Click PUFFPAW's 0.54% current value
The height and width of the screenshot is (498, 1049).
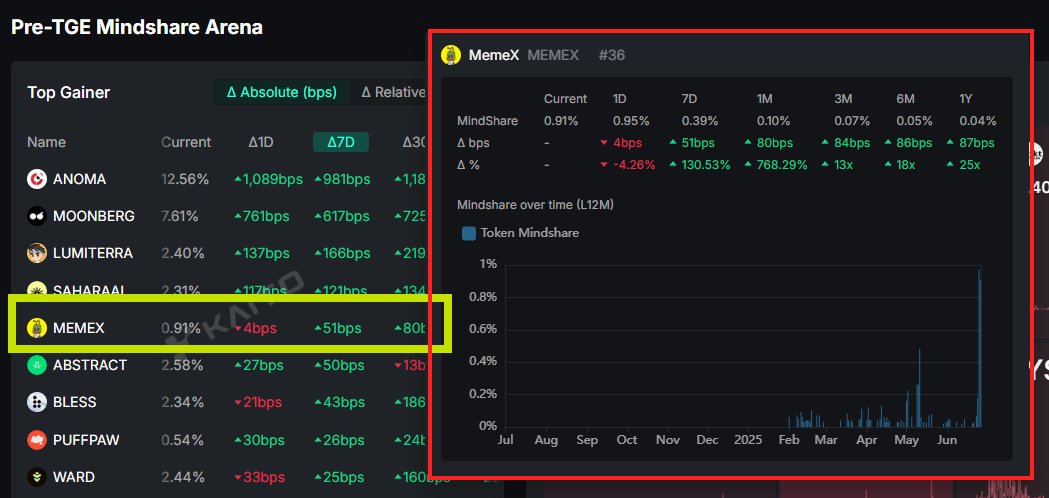point(183,440)
